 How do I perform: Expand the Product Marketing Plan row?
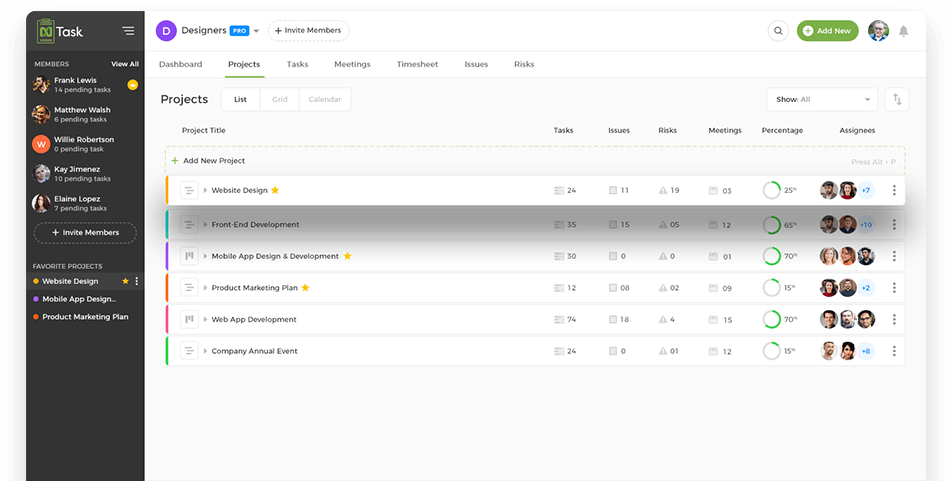coord(205,288)
